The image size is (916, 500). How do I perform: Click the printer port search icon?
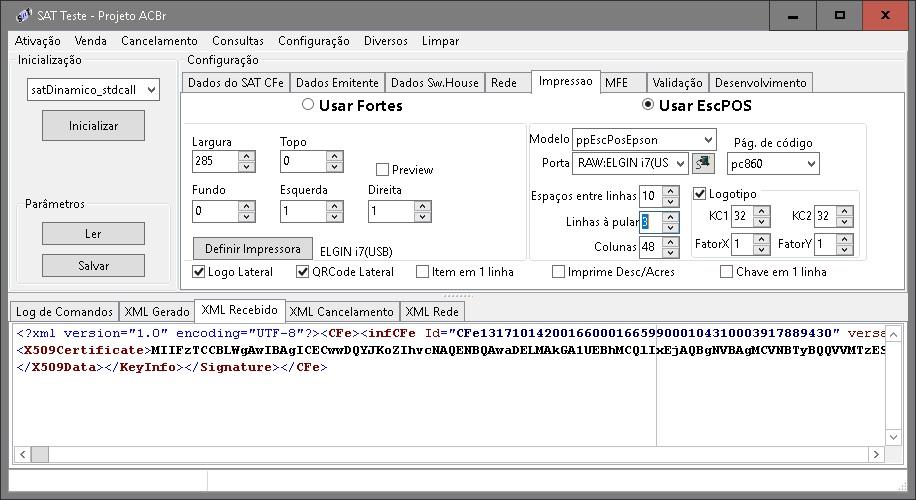(703, 163)
